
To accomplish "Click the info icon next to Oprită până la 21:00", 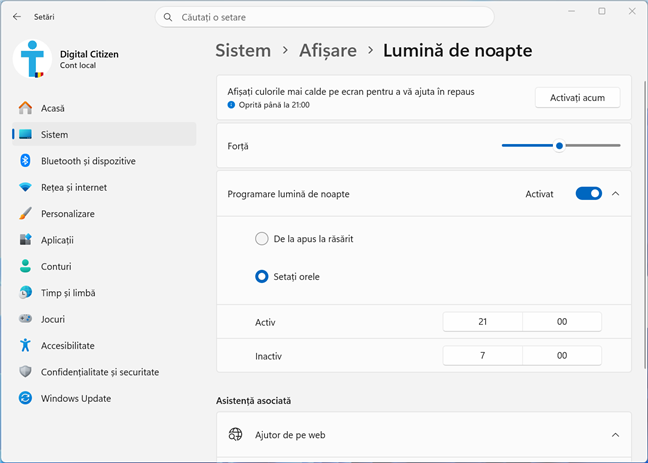I will pyautogui.click(x=231, y=105).
